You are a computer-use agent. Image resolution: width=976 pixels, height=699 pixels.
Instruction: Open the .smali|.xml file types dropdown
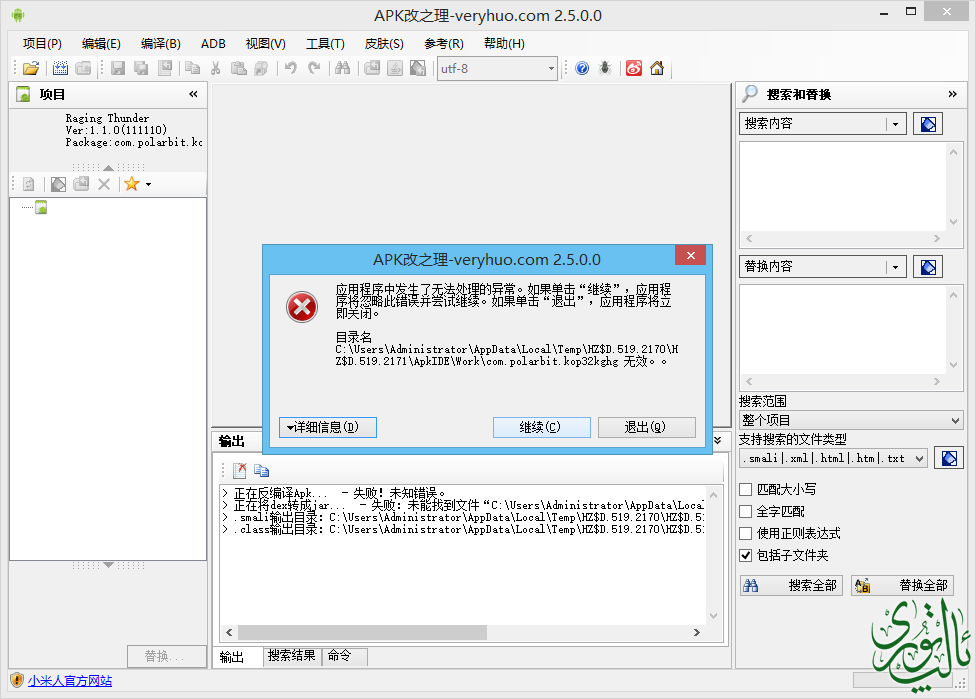833,458
